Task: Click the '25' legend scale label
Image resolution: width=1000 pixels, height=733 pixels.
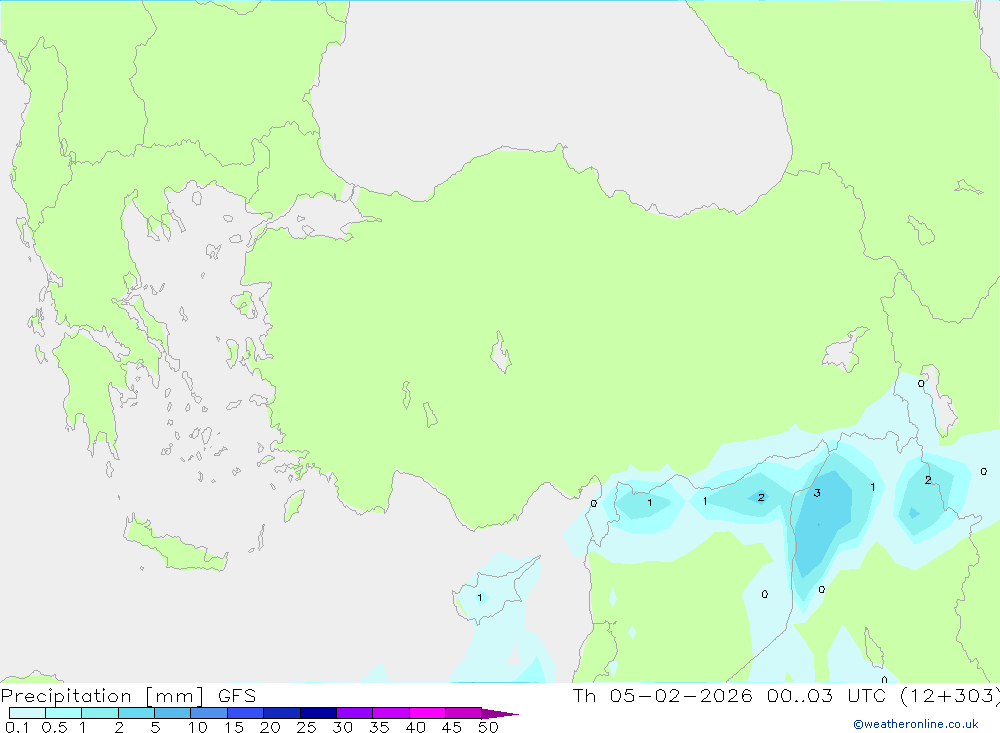Action: 307,727
